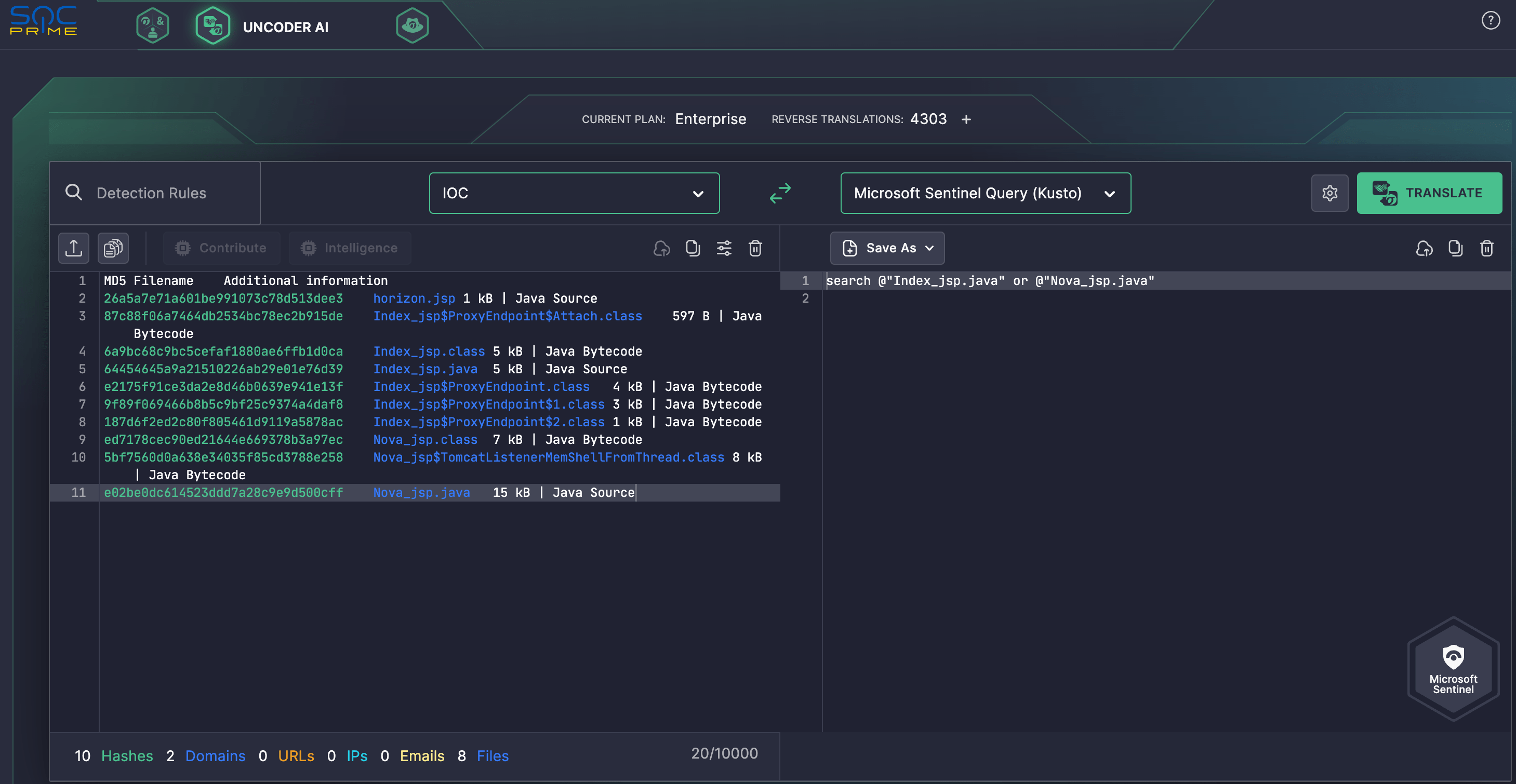Delete the output query using the trash icon
Screen dimensions: 1516x784
(x=1486, y=248)
